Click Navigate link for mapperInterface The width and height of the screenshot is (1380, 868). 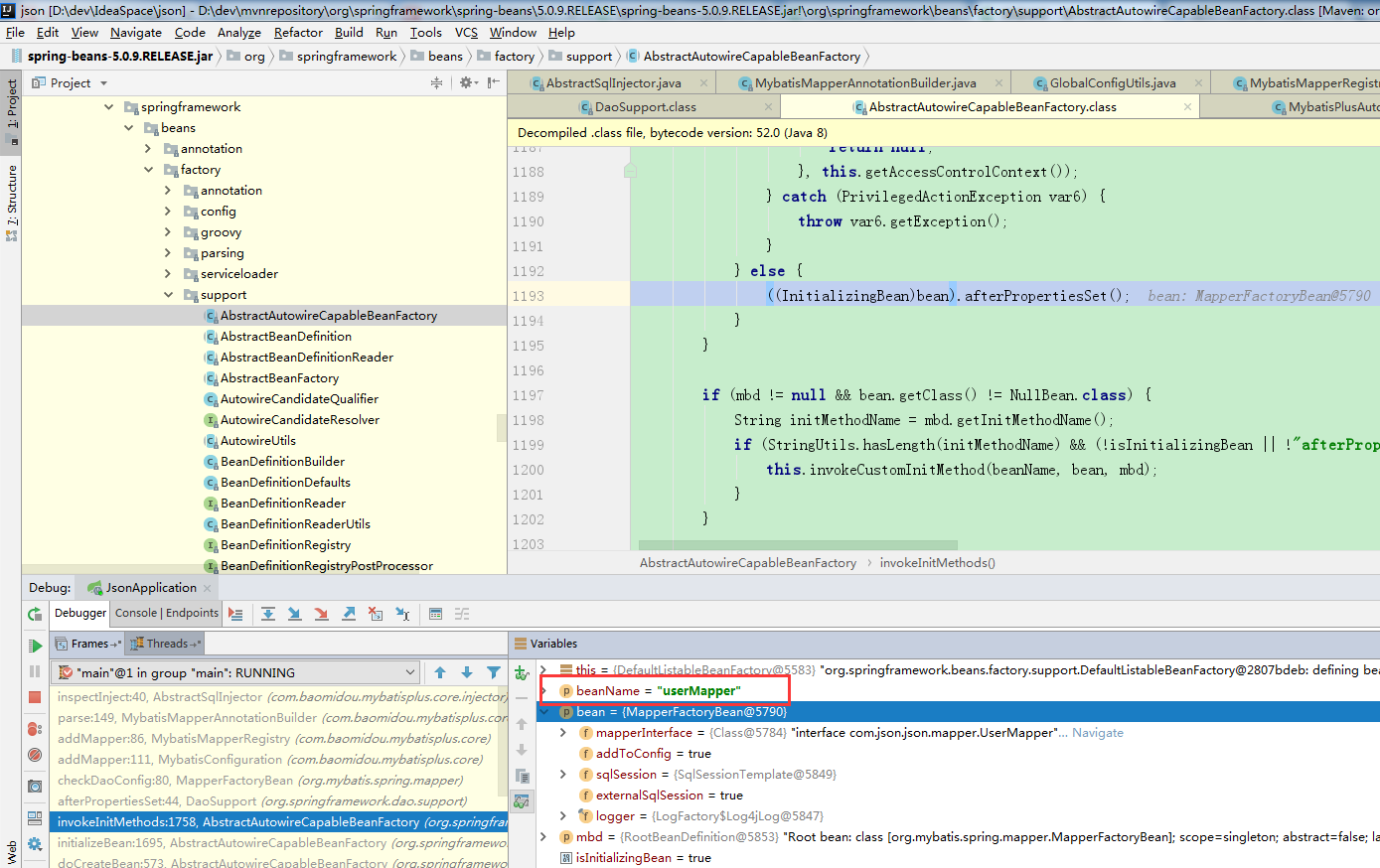pos(1098,732)
